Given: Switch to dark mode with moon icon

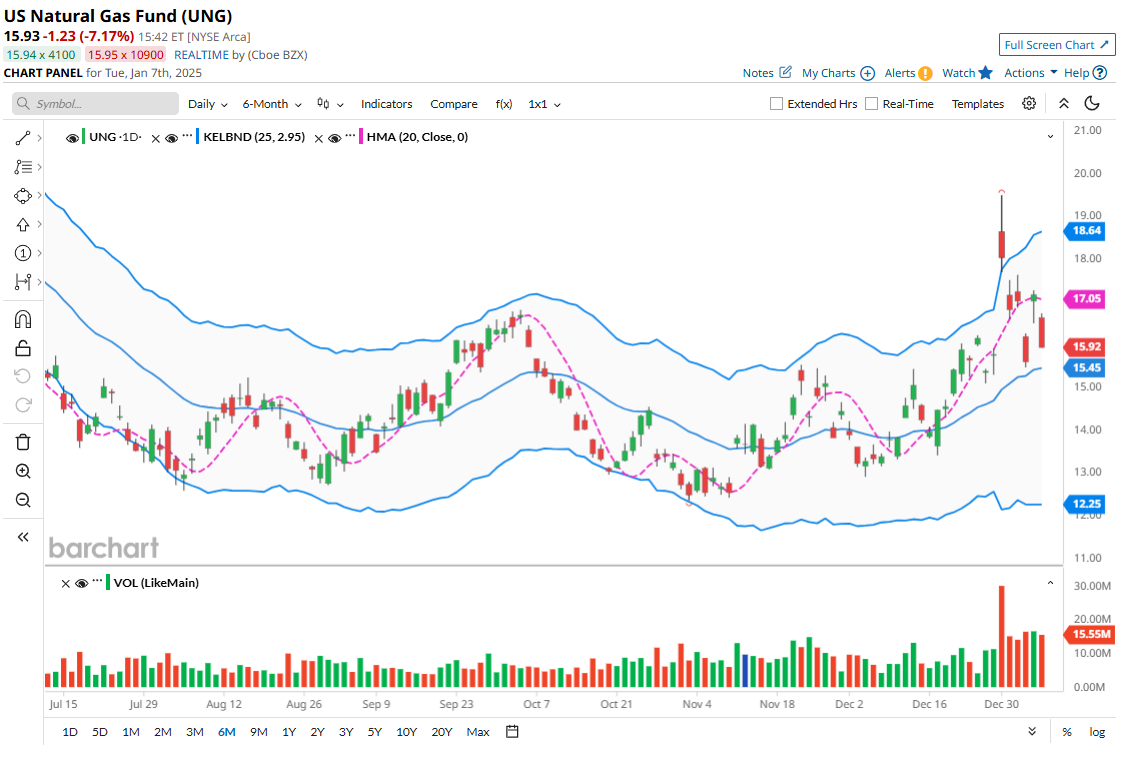Looking at the screenshot, I should coord(1092,103).
